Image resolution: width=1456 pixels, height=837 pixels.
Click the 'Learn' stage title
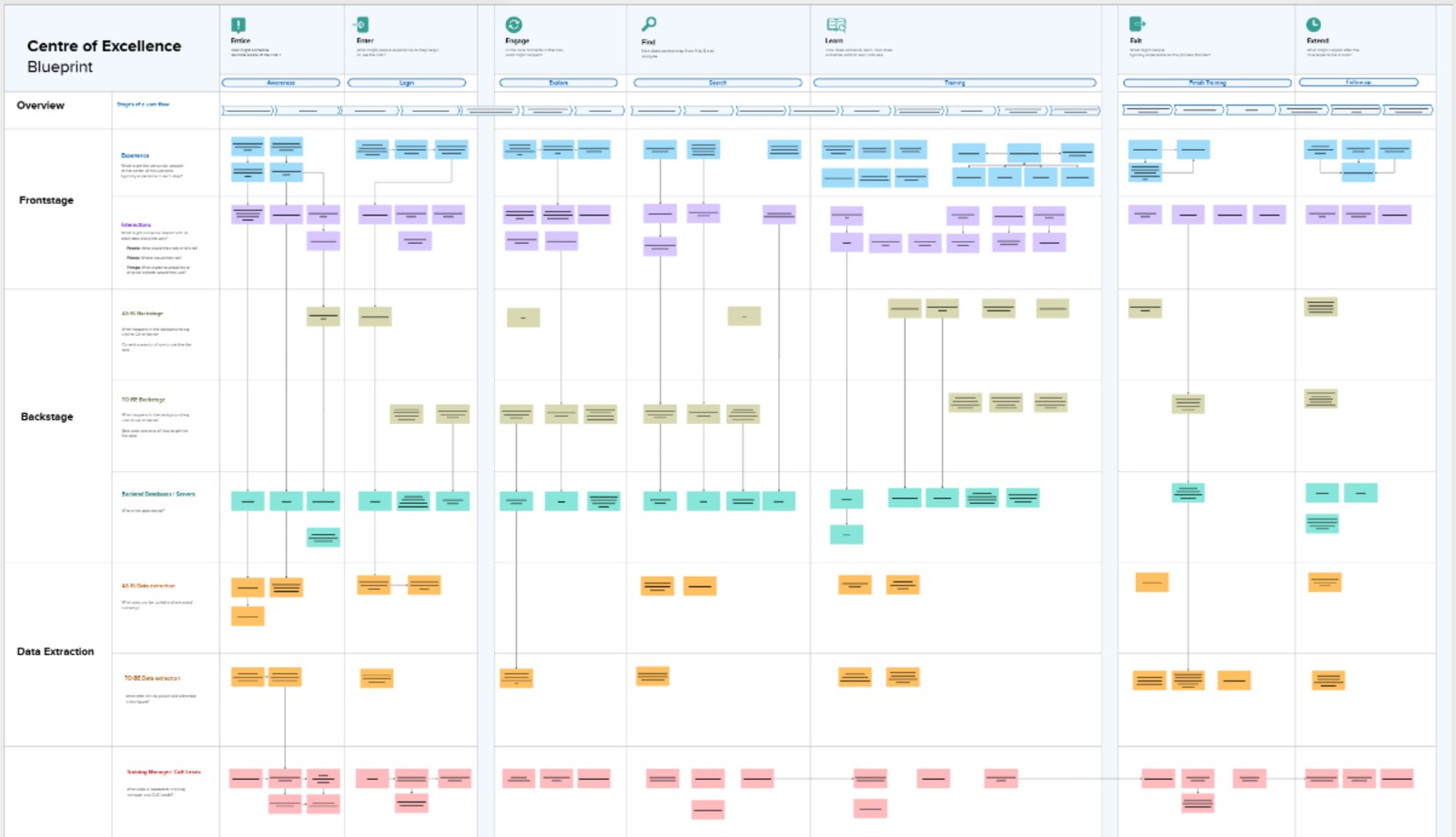[x=834, y=41]
